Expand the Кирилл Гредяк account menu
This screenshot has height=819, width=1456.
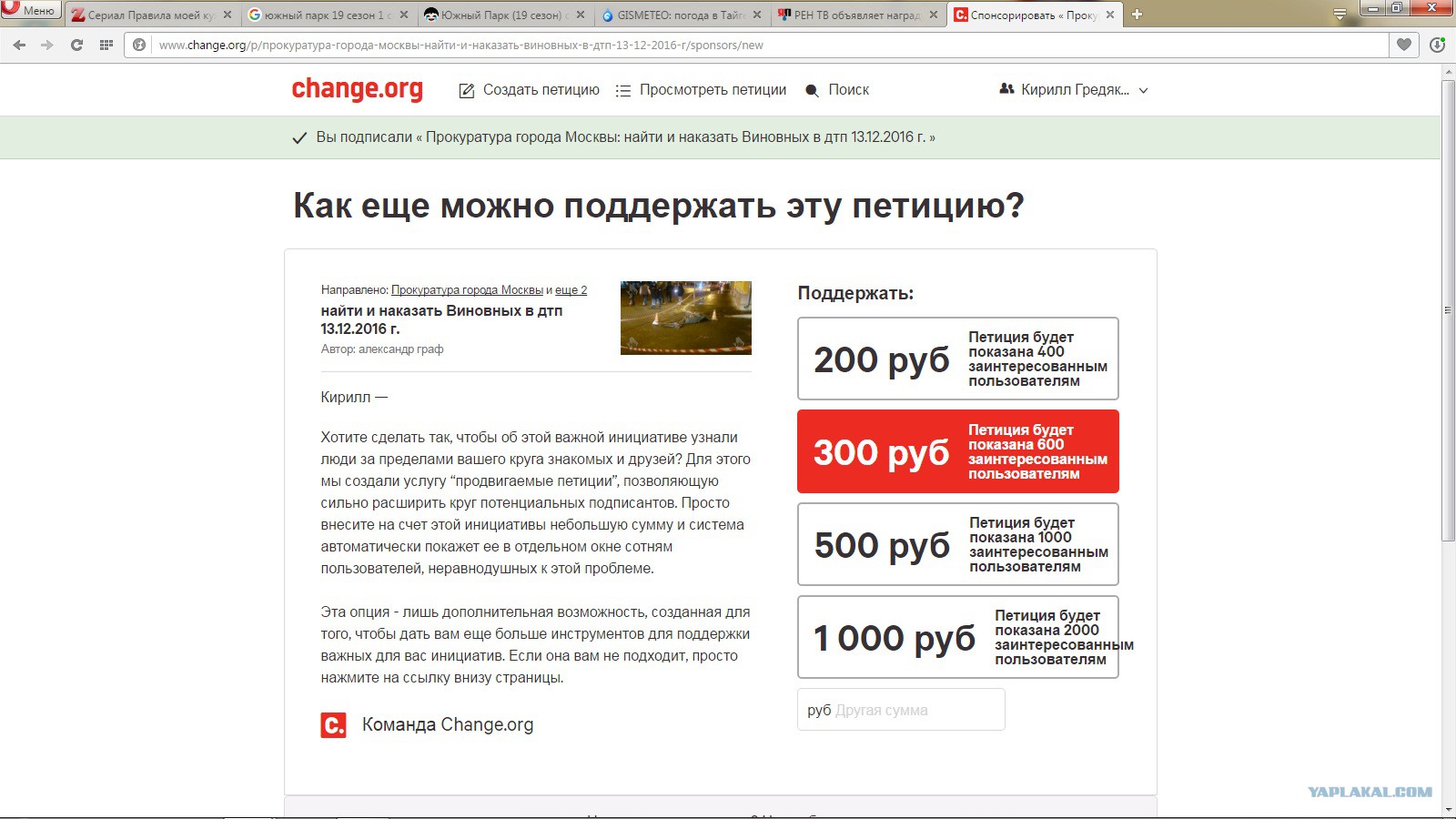tap(1074, 90)
